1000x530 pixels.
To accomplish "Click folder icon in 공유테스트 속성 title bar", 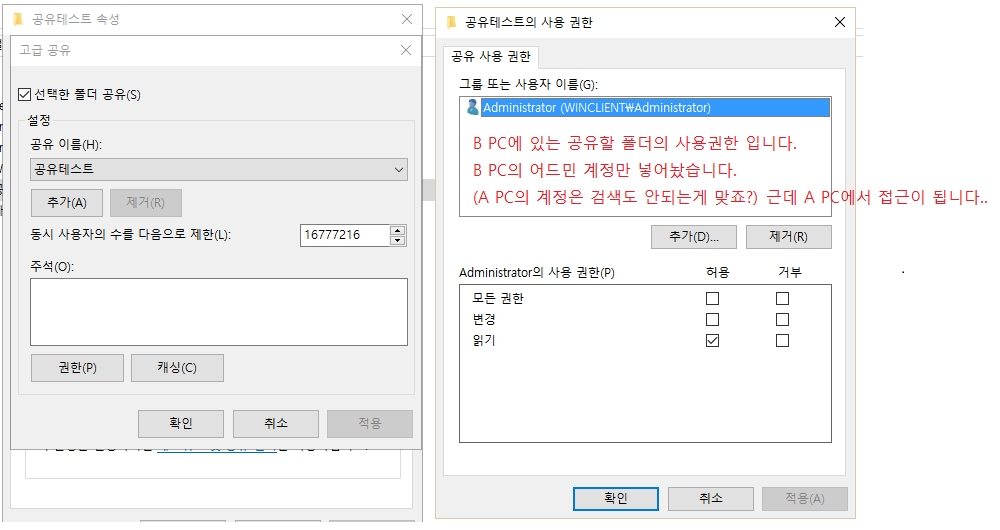I will pos(17,19).
